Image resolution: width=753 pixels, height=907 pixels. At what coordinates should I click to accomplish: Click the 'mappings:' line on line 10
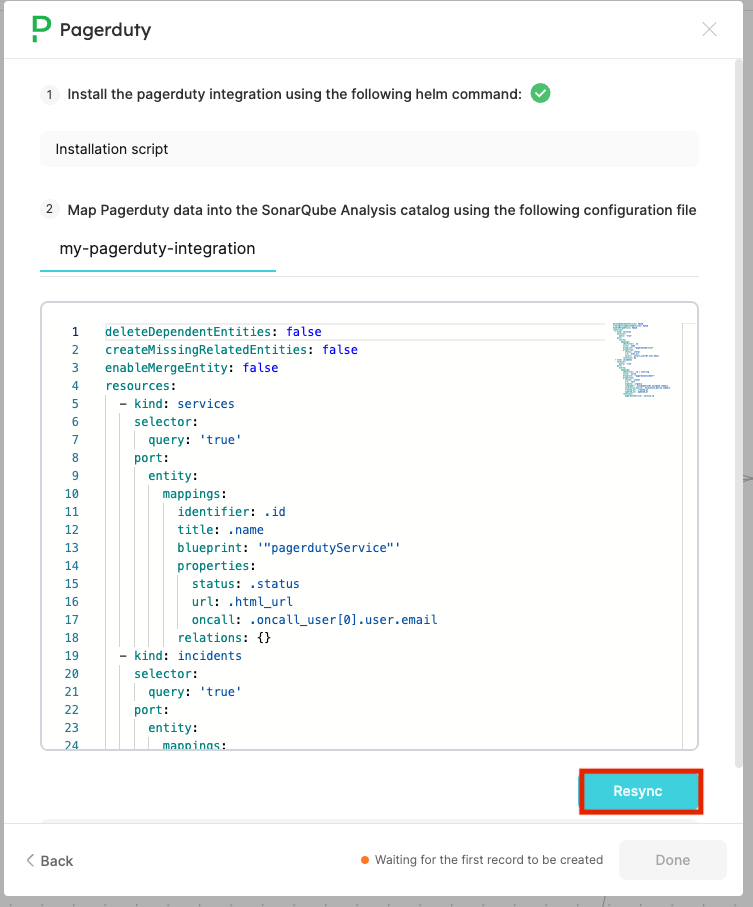coord(194,493)
